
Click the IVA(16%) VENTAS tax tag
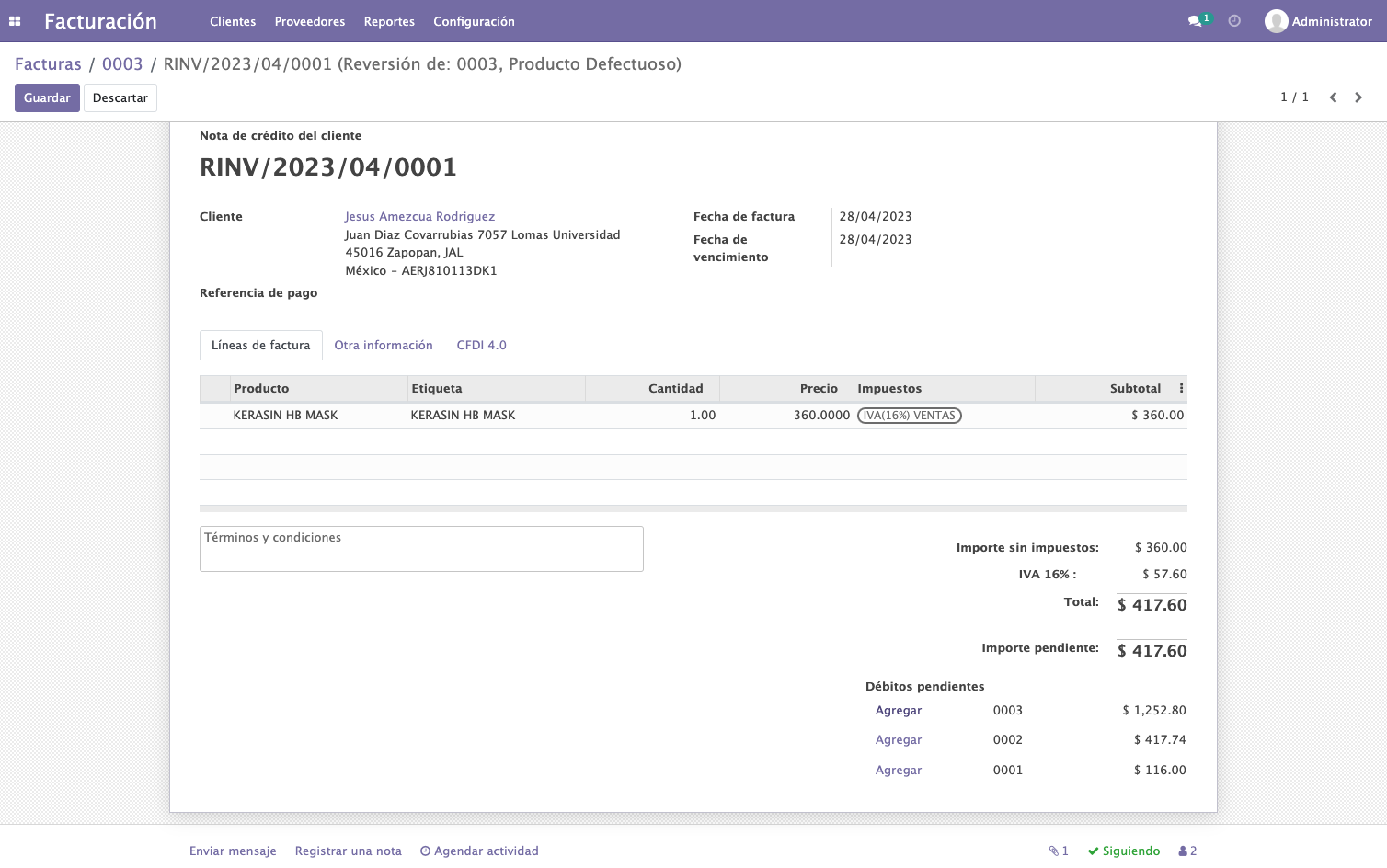click(909, 416)
